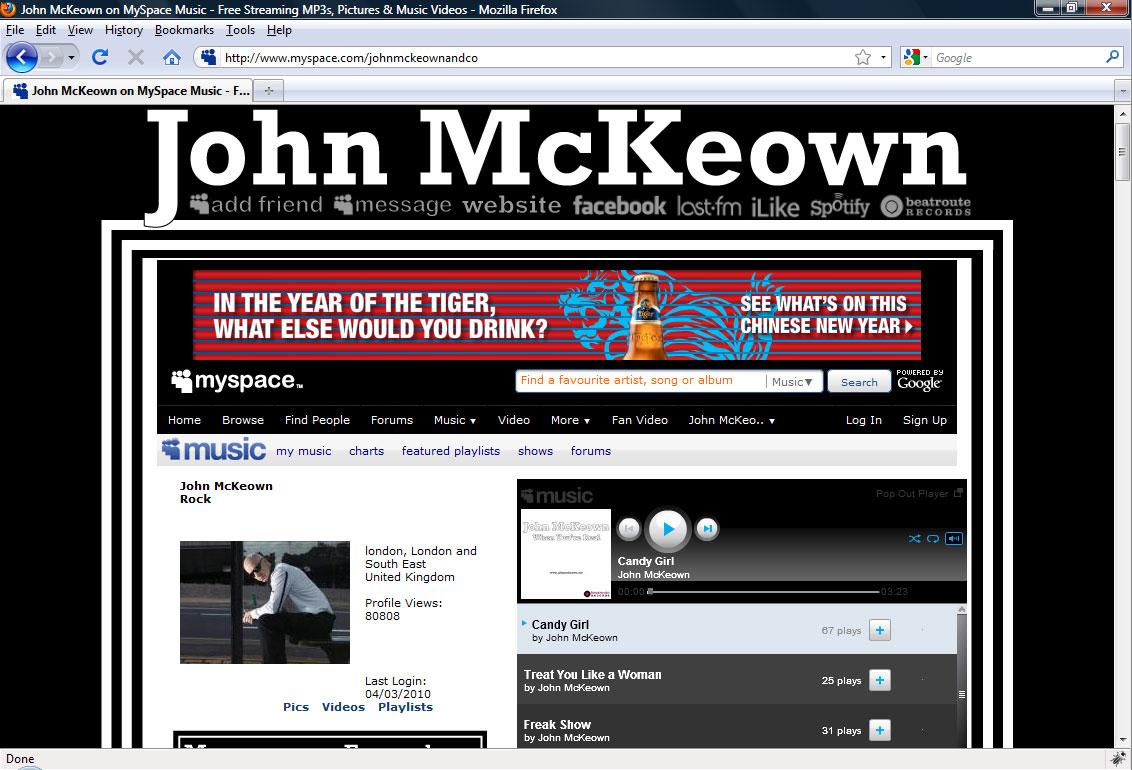Click the Sign Up link
Viewport: 1132px width, 770px height.
pyautogui.click(x=924, y=420)
